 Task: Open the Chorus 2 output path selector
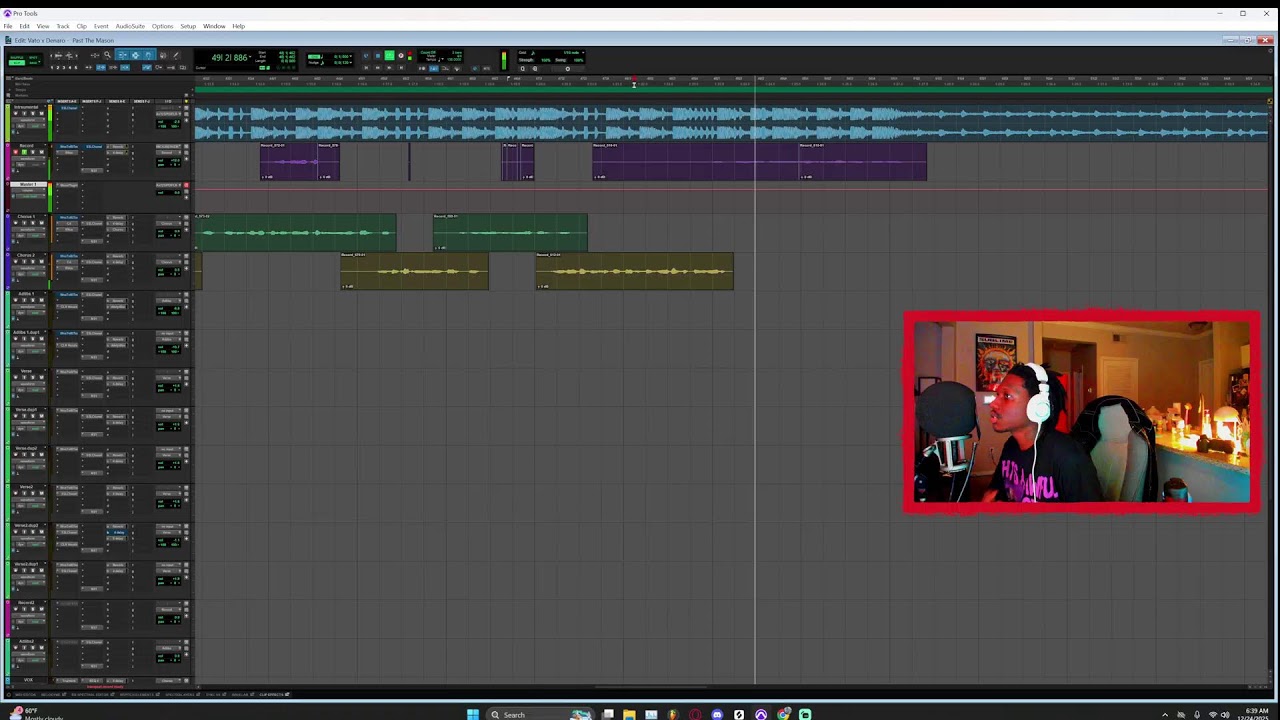coord(169,262)
